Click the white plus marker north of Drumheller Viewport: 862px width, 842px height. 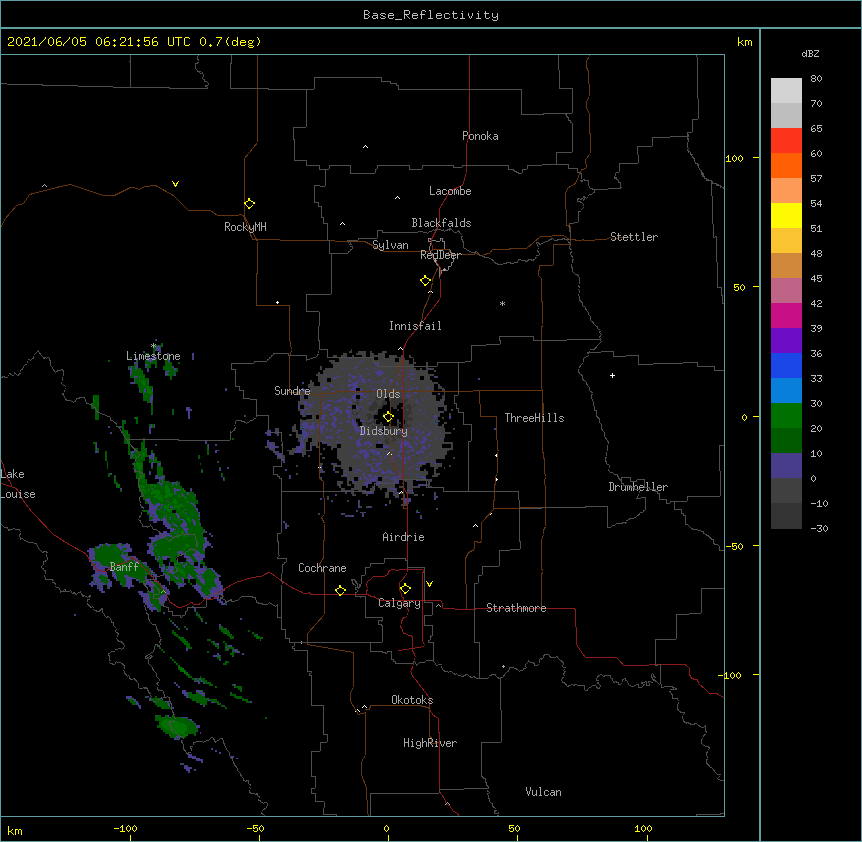tap(612, 375)
